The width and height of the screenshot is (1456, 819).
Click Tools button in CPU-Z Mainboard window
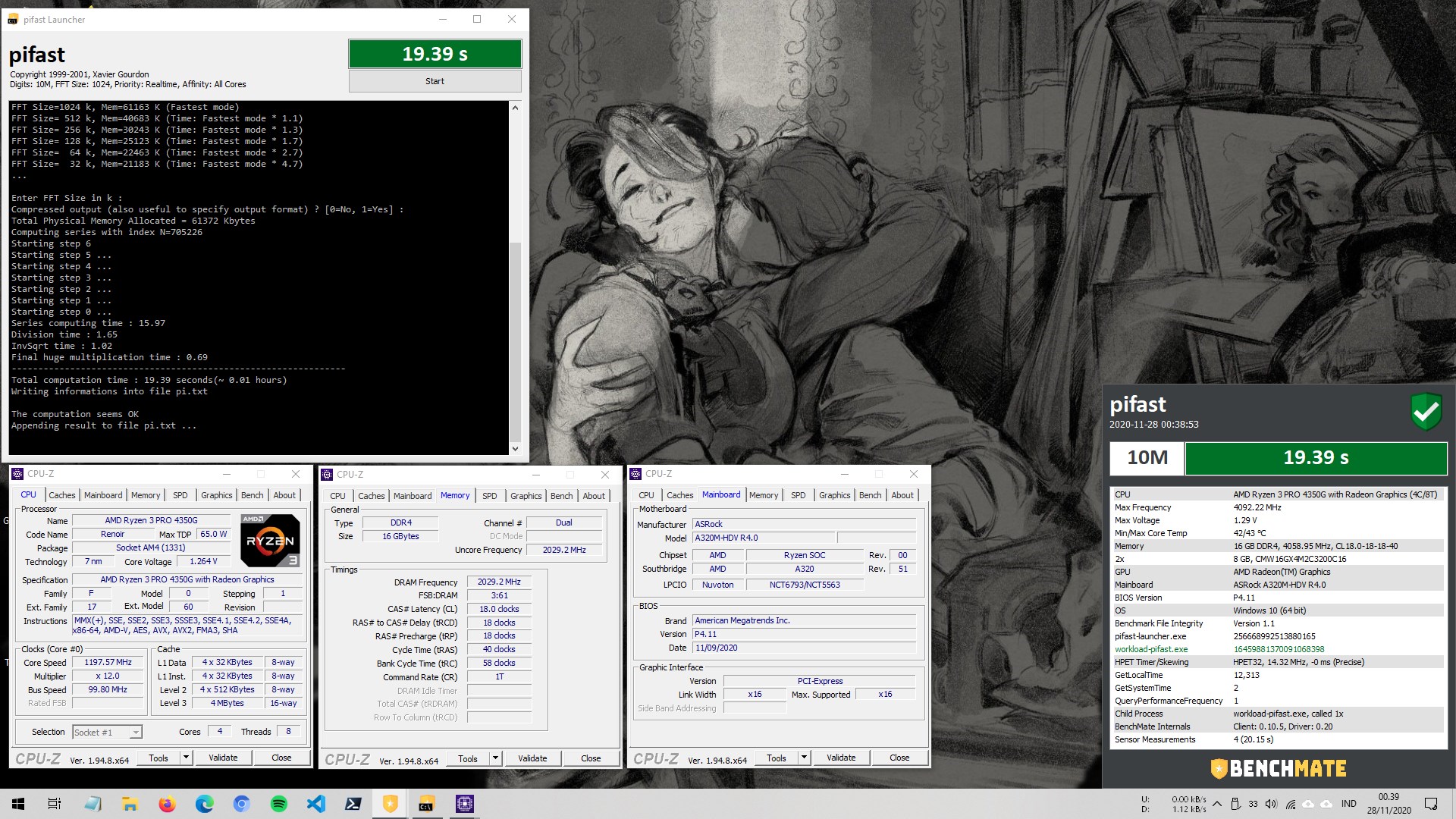(777, 758)
